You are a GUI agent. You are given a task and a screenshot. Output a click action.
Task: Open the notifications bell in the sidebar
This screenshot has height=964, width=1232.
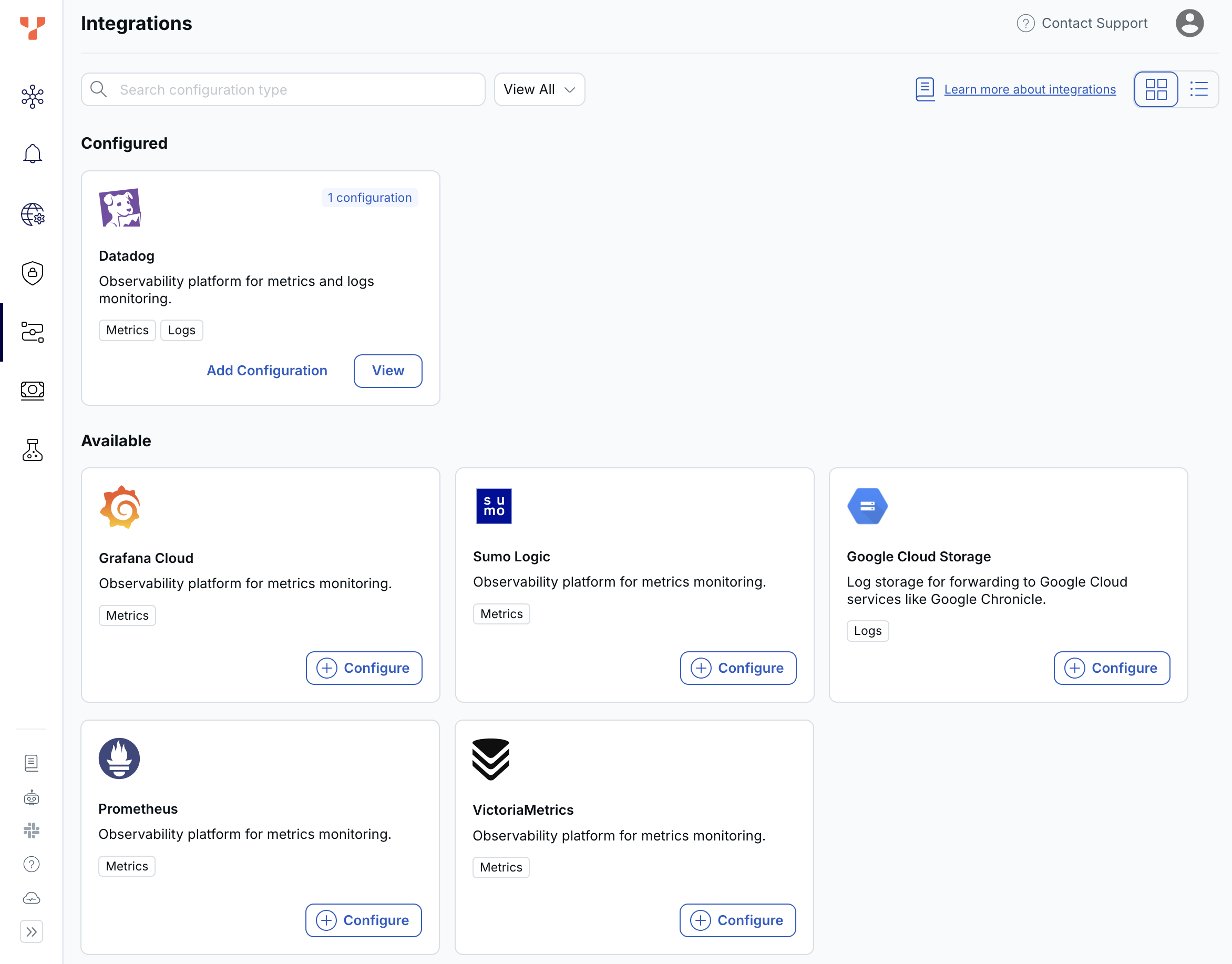coord(32,153)
